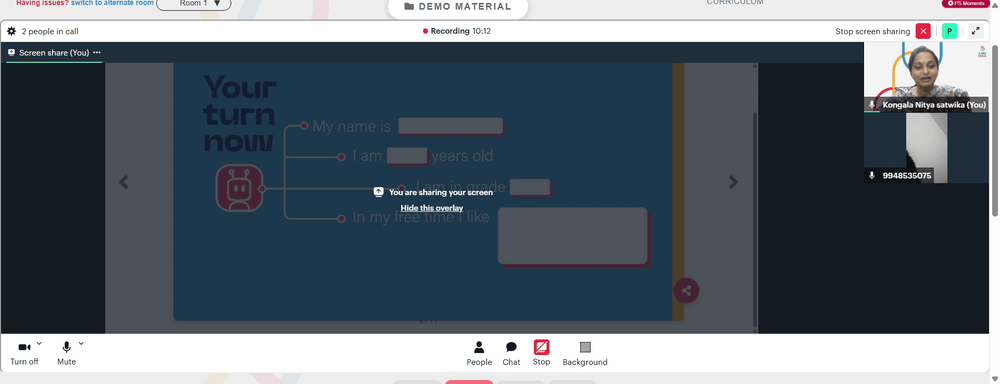Go to next slide arrow

[733, 182]
